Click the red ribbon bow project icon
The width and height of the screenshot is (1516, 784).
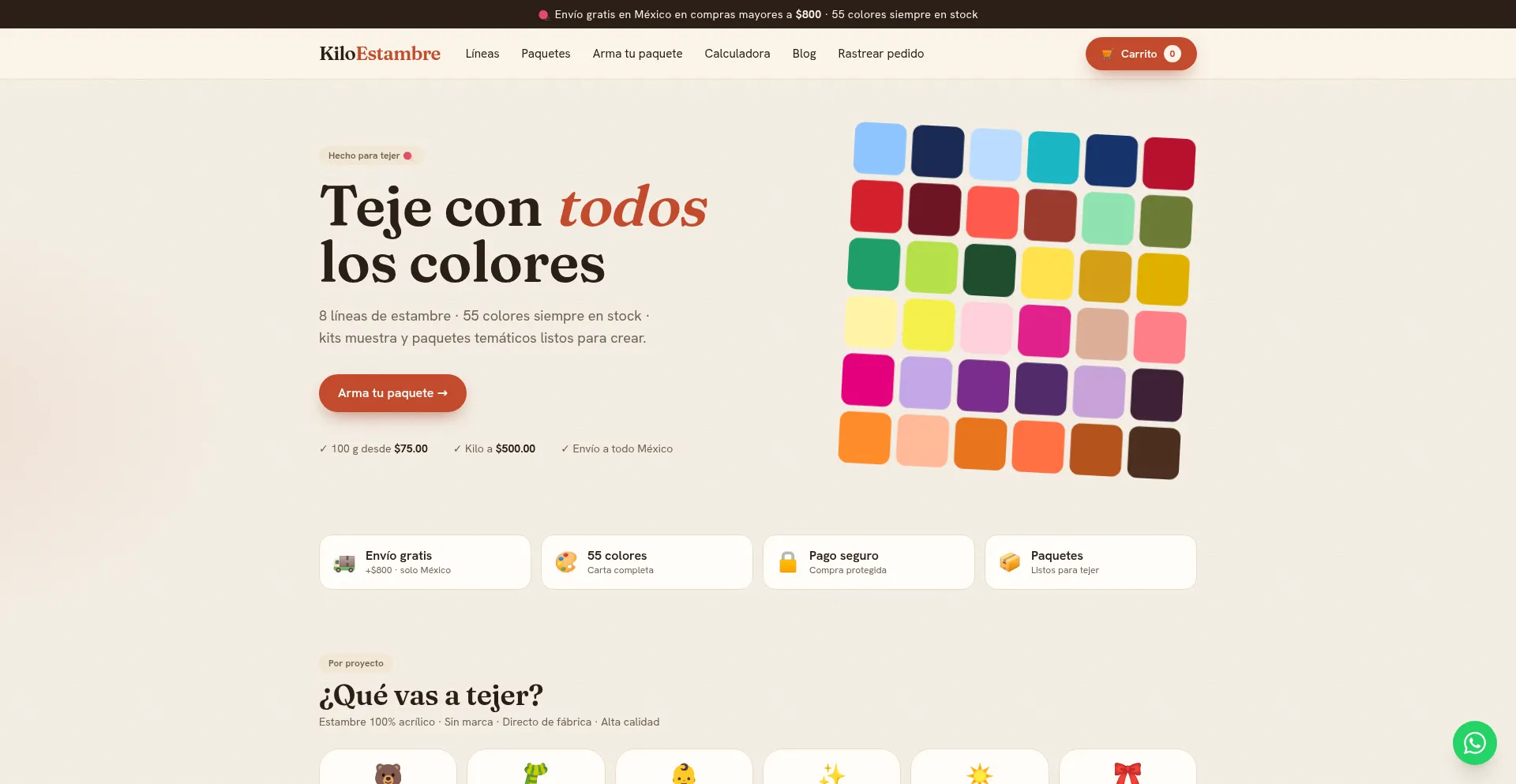click(1128, 774)
